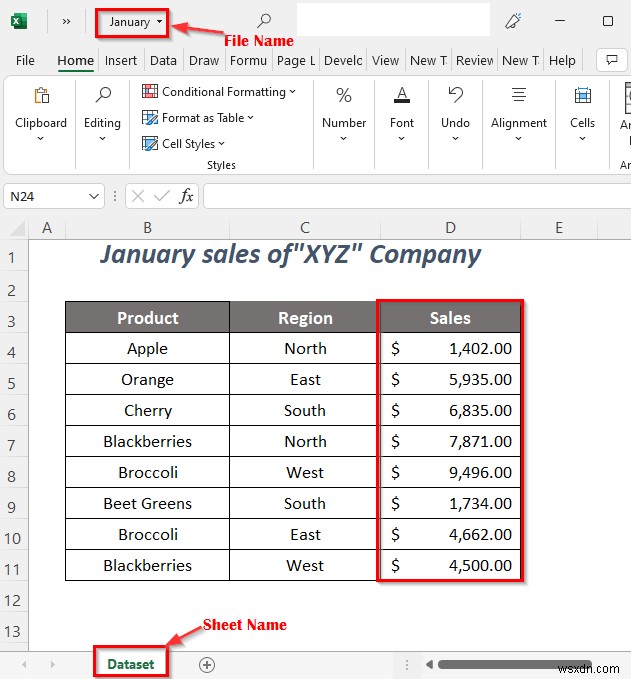
Task: Select the sales value 1,402.00
Action: pyautogui.click(x=450, y=349)
